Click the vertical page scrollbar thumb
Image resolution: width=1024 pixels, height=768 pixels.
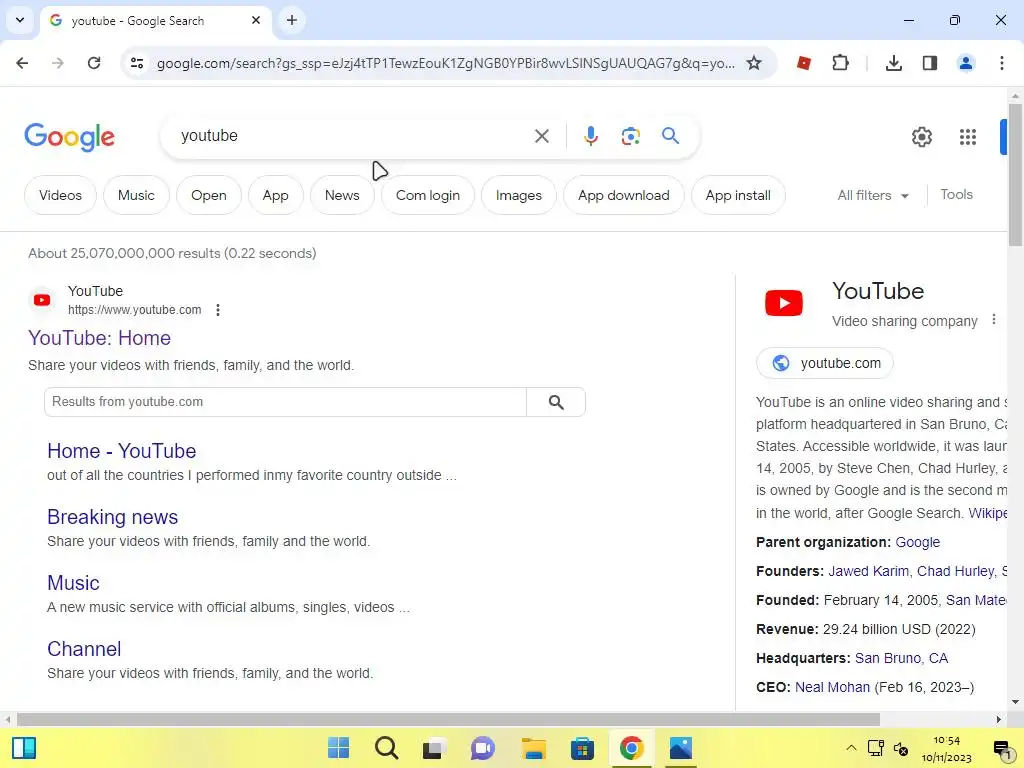coord(1015,174)
